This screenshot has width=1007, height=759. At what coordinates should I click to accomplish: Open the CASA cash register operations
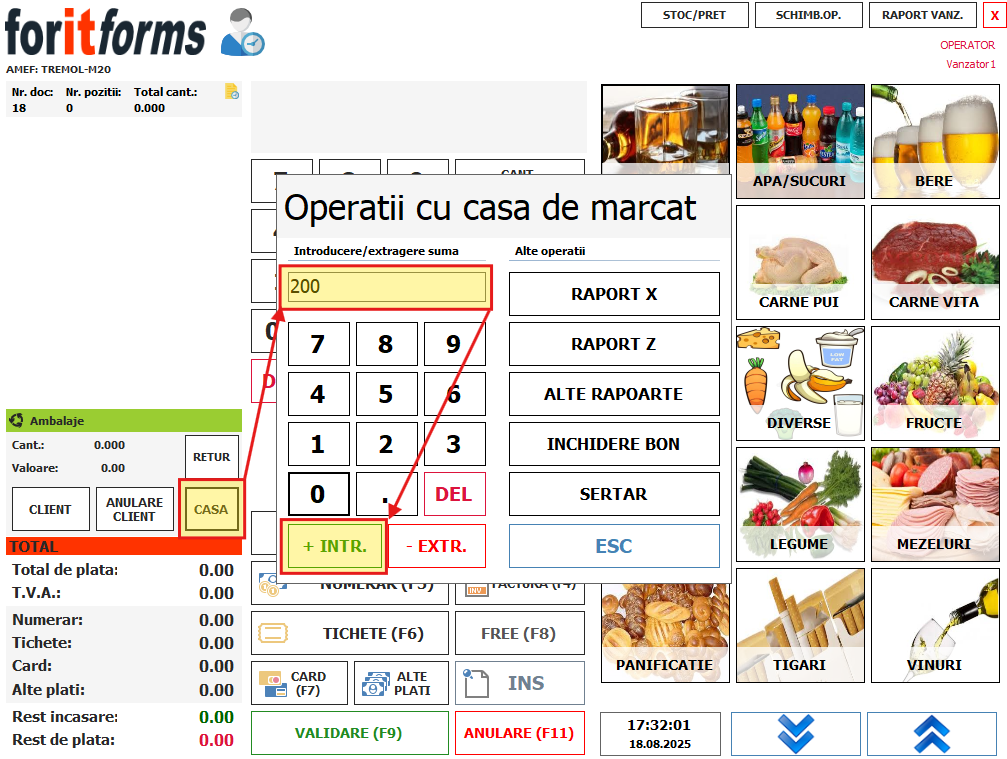coord(211,509)
